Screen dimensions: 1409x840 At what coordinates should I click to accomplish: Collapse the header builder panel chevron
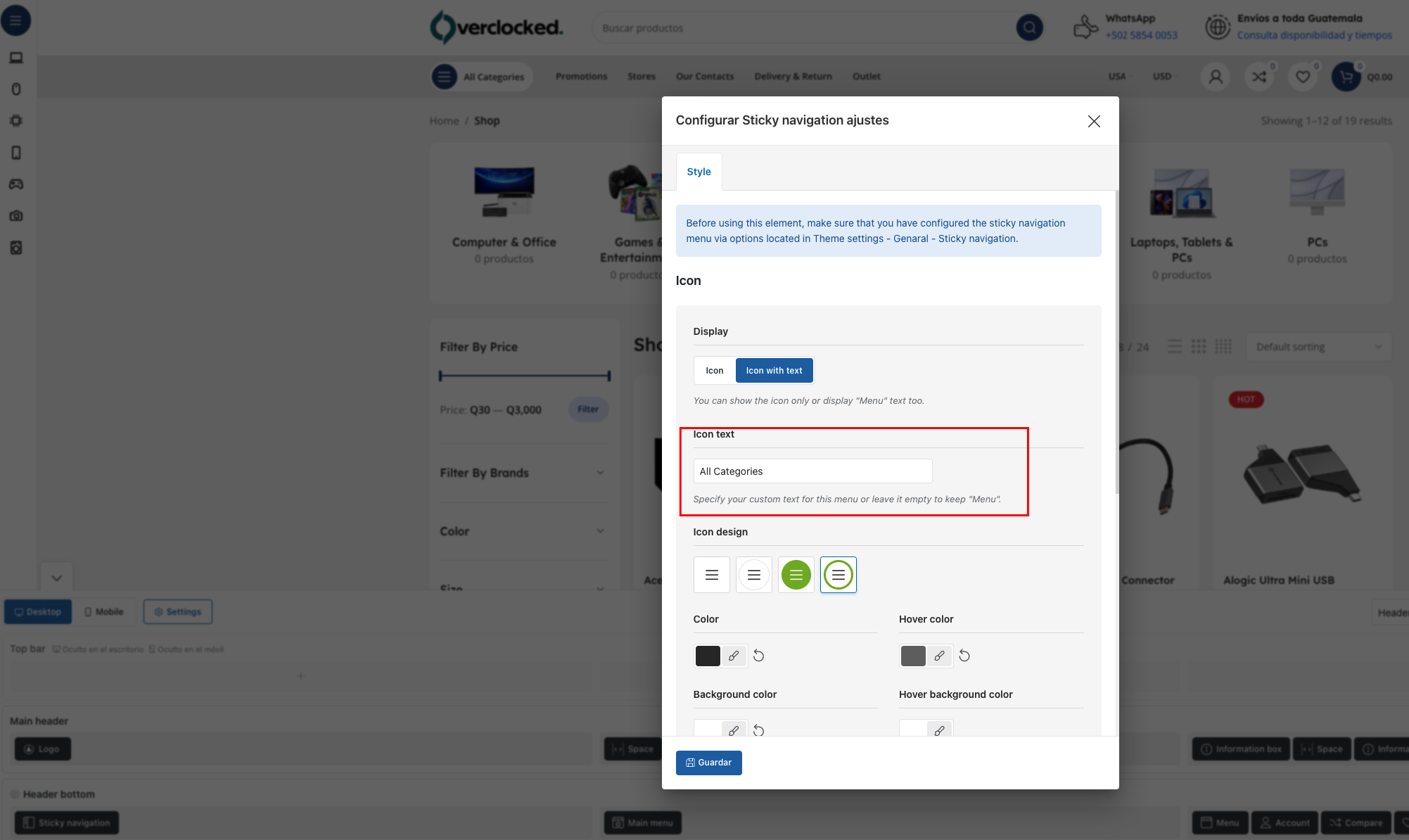click(57, 578)
